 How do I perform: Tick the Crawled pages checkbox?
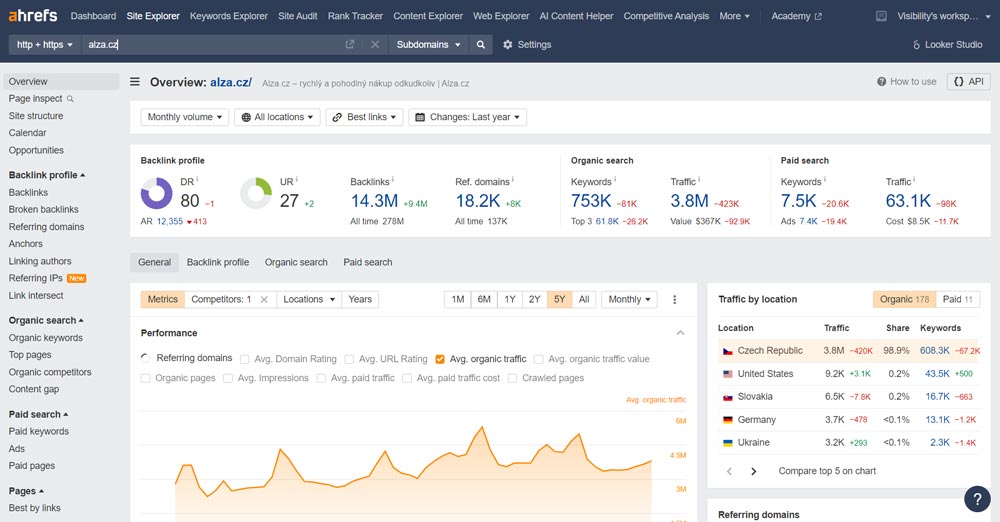[x=513, y=378]
